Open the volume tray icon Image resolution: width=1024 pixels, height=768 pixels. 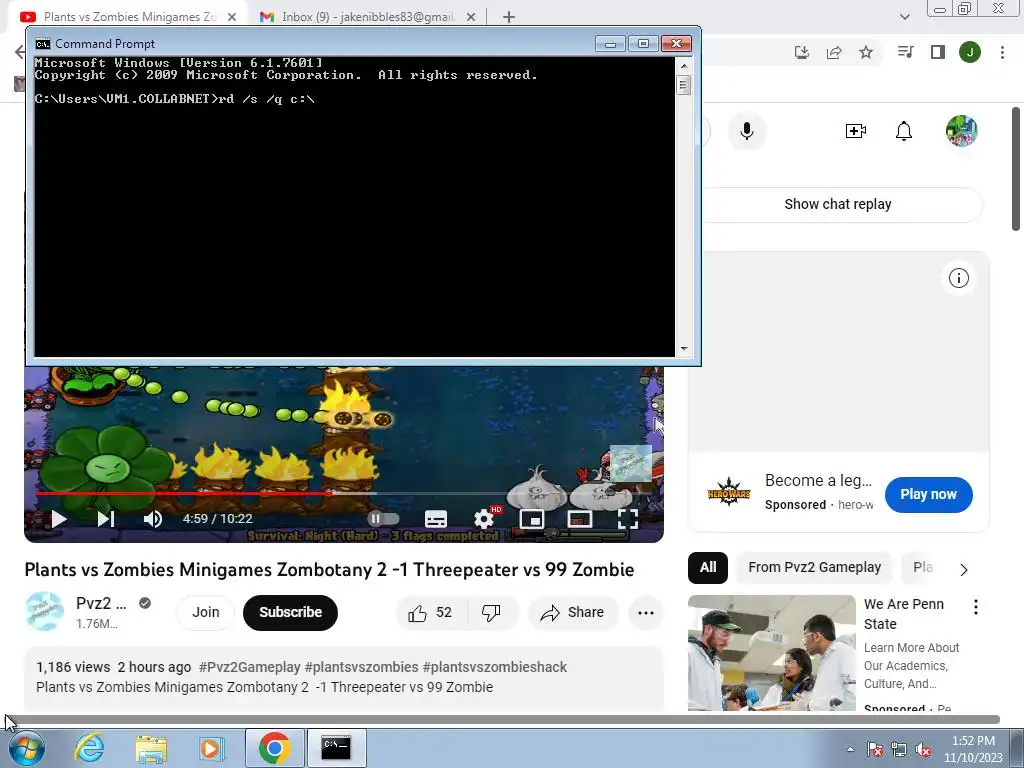pyautogui.click(x=923, y=749)
